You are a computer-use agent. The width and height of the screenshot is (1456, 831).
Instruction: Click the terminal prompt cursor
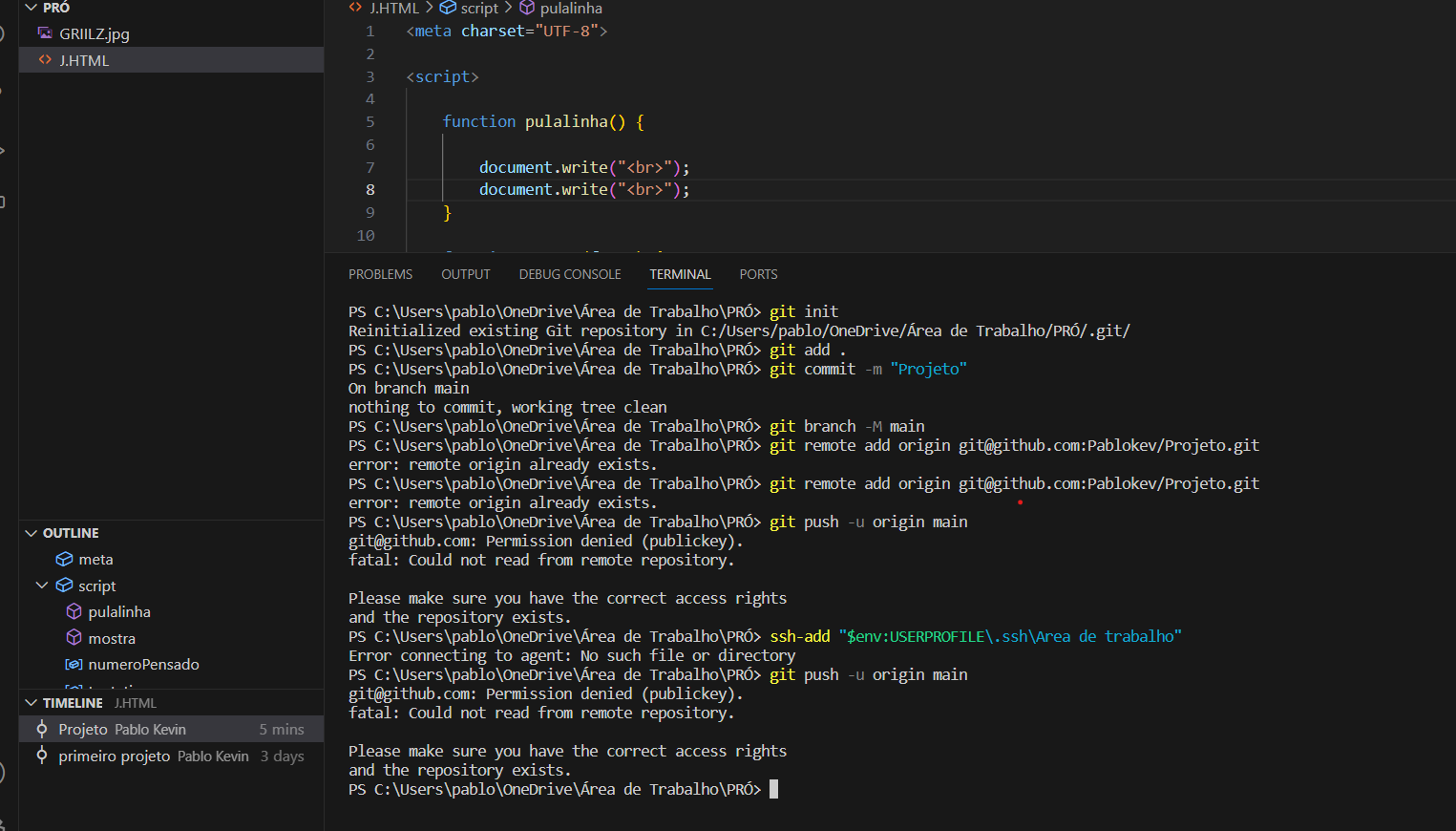(774, 789)
